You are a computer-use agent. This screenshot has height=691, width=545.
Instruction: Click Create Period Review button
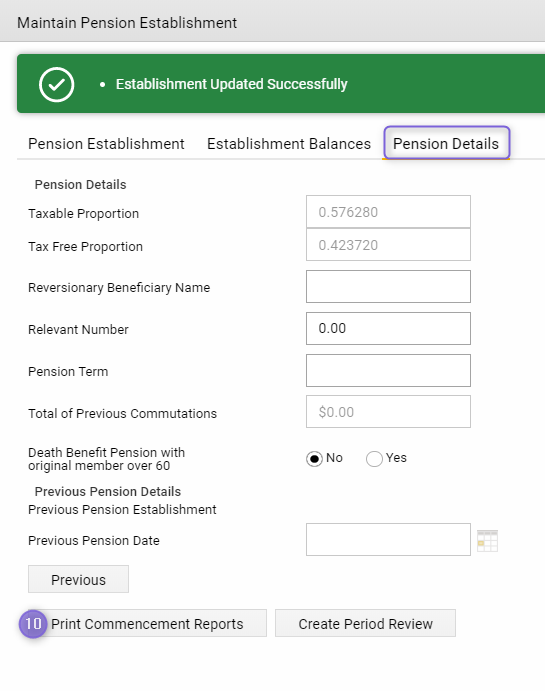coord(365,624)
